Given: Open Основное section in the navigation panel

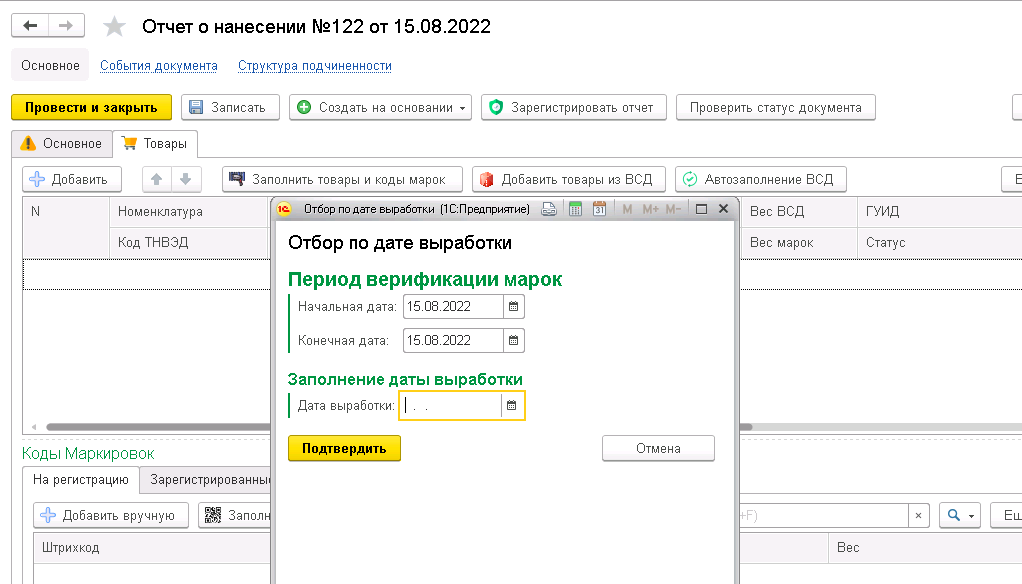Looking at the screenshot, I should [50, 65].
